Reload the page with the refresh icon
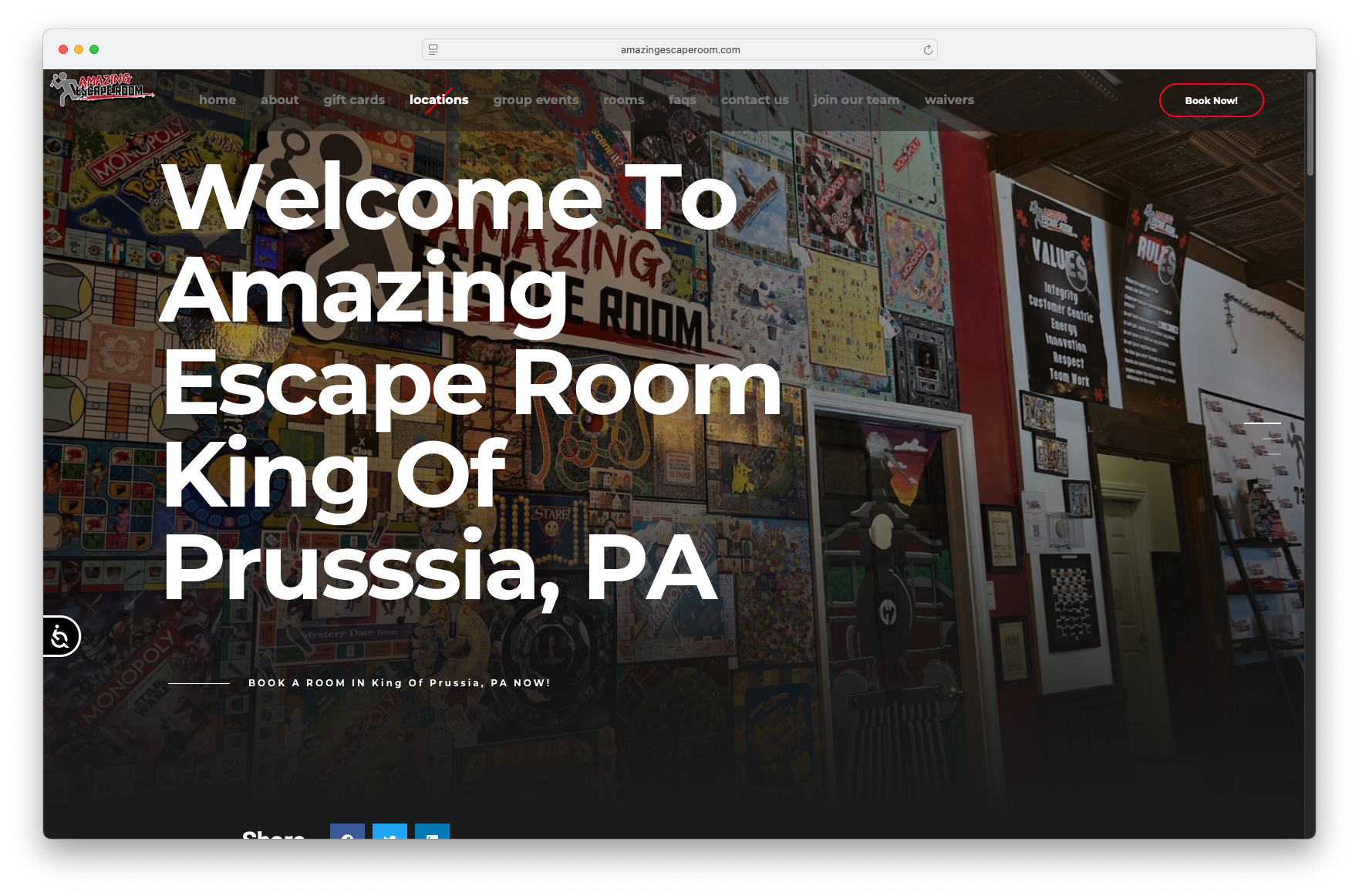 928,49
